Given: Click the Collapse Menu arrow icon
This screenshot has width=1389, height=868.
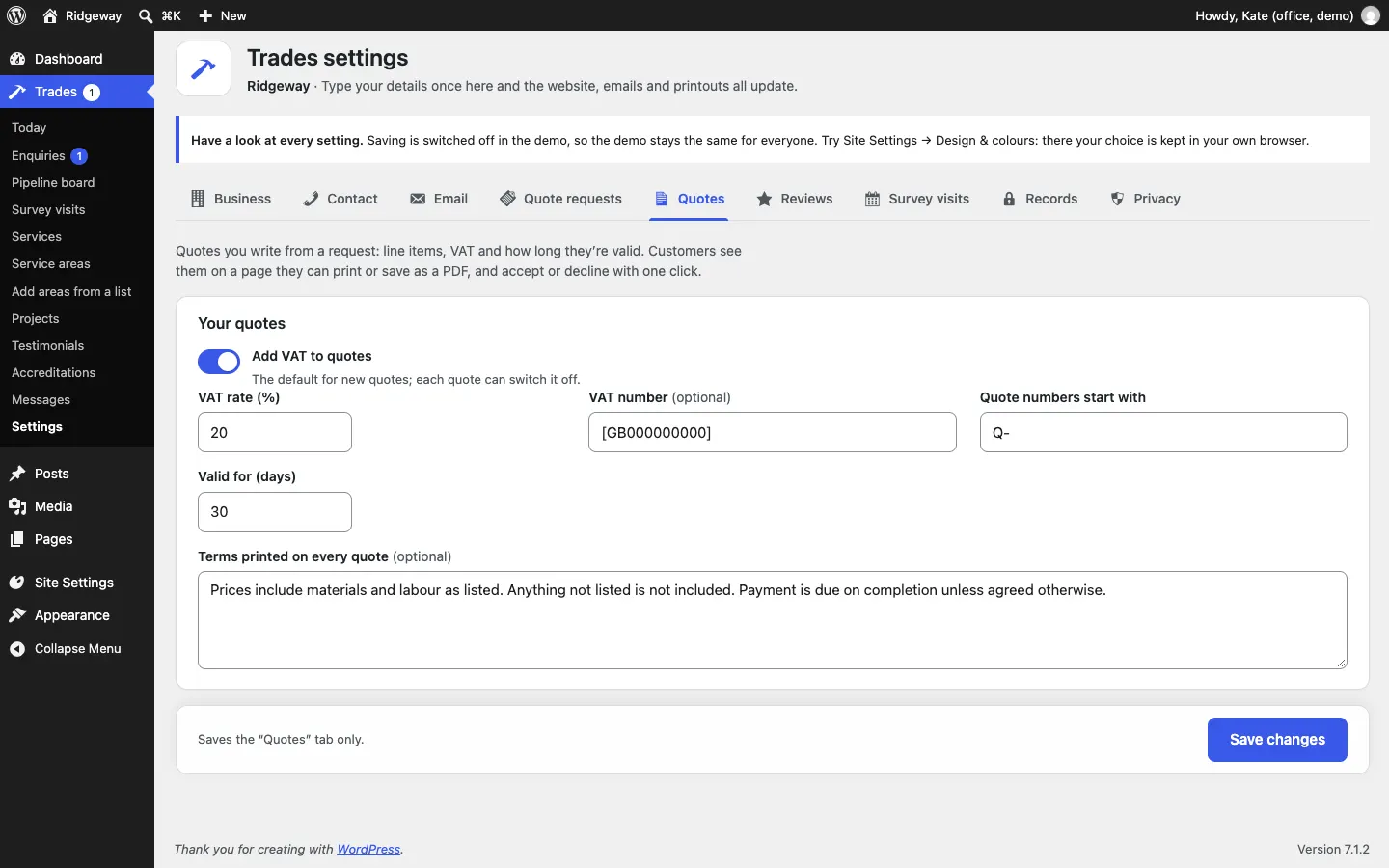Looking at the screenshot, I should [x=17, y=649].
